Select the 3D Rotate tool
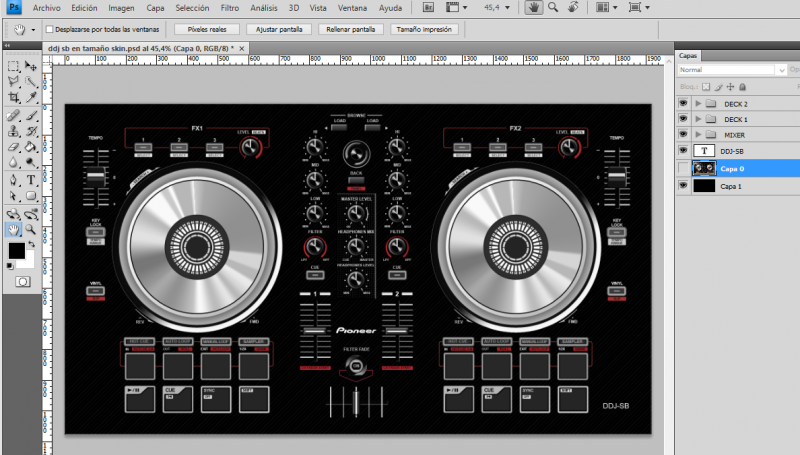800x455 pixels. (14, 214)
